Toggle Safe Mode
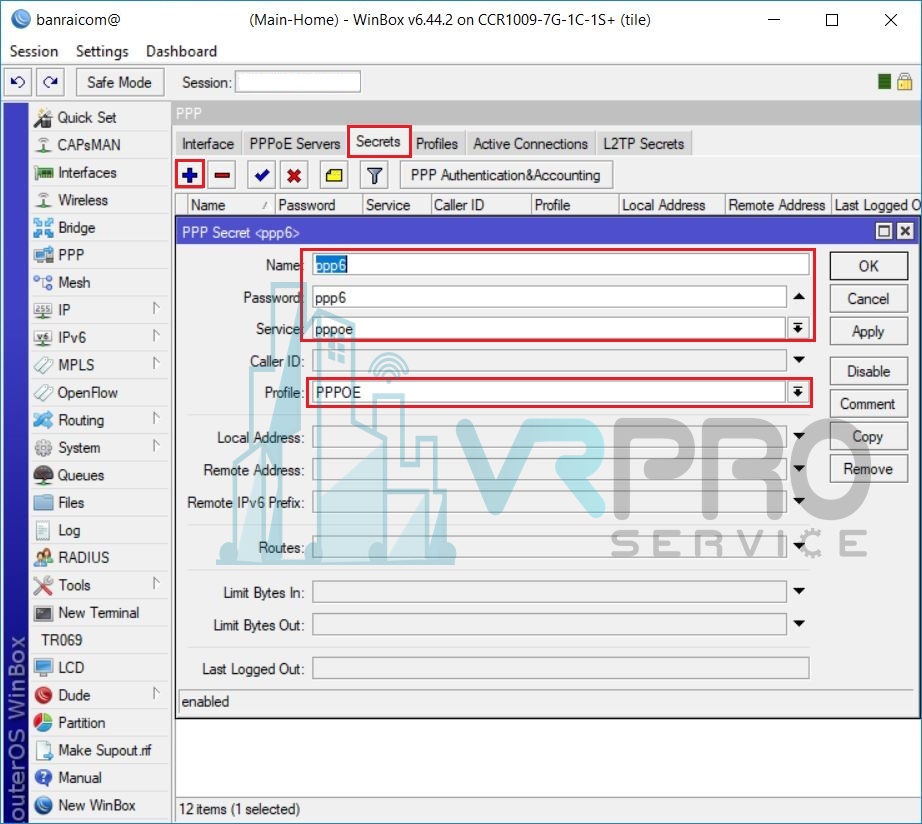This screenshot has height=824, width=922. click(x=119, y=82)
